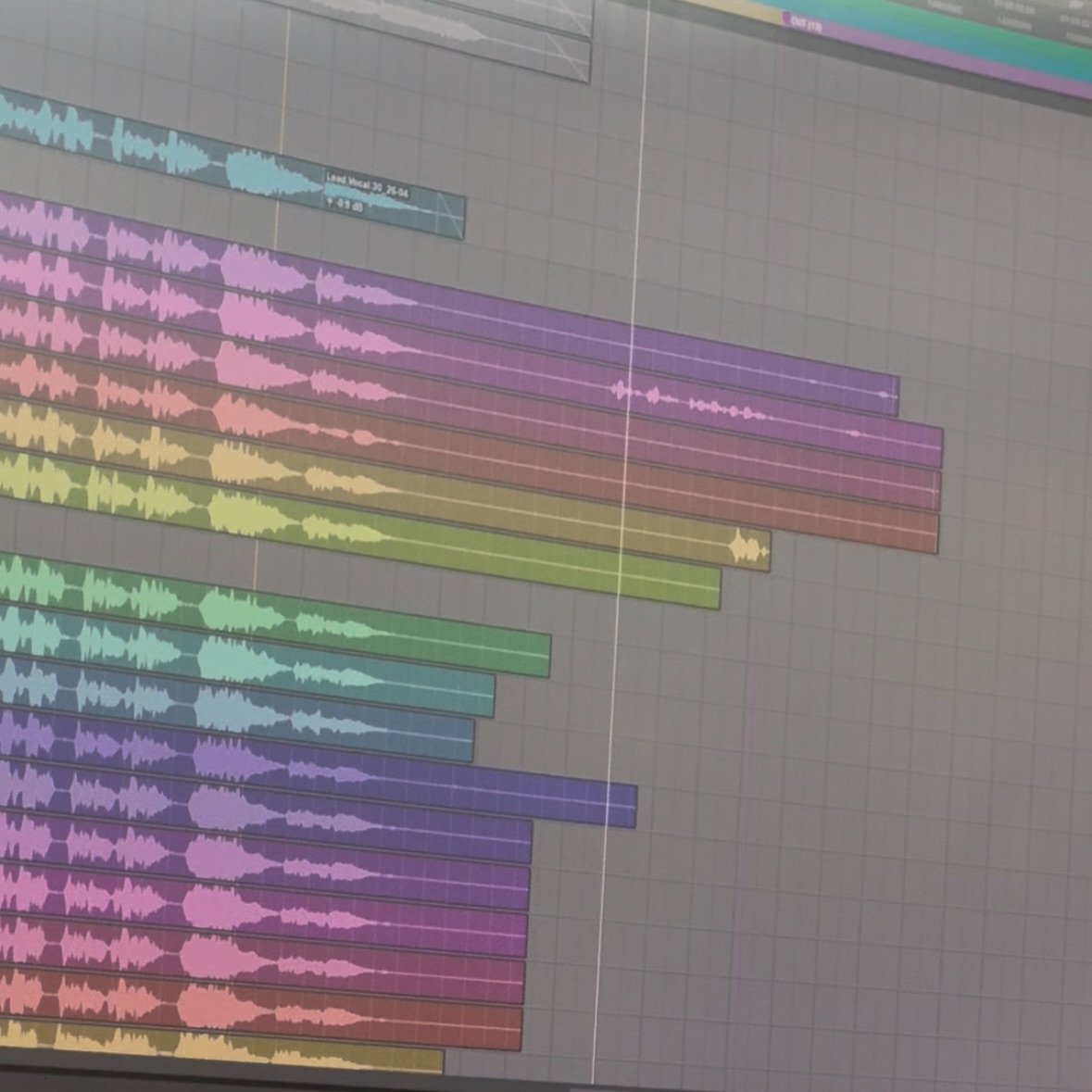Viewport: 1092px width, 1092px height.
Task: Click the short waveform ending the yellow clip
Action: coord(747,549)
